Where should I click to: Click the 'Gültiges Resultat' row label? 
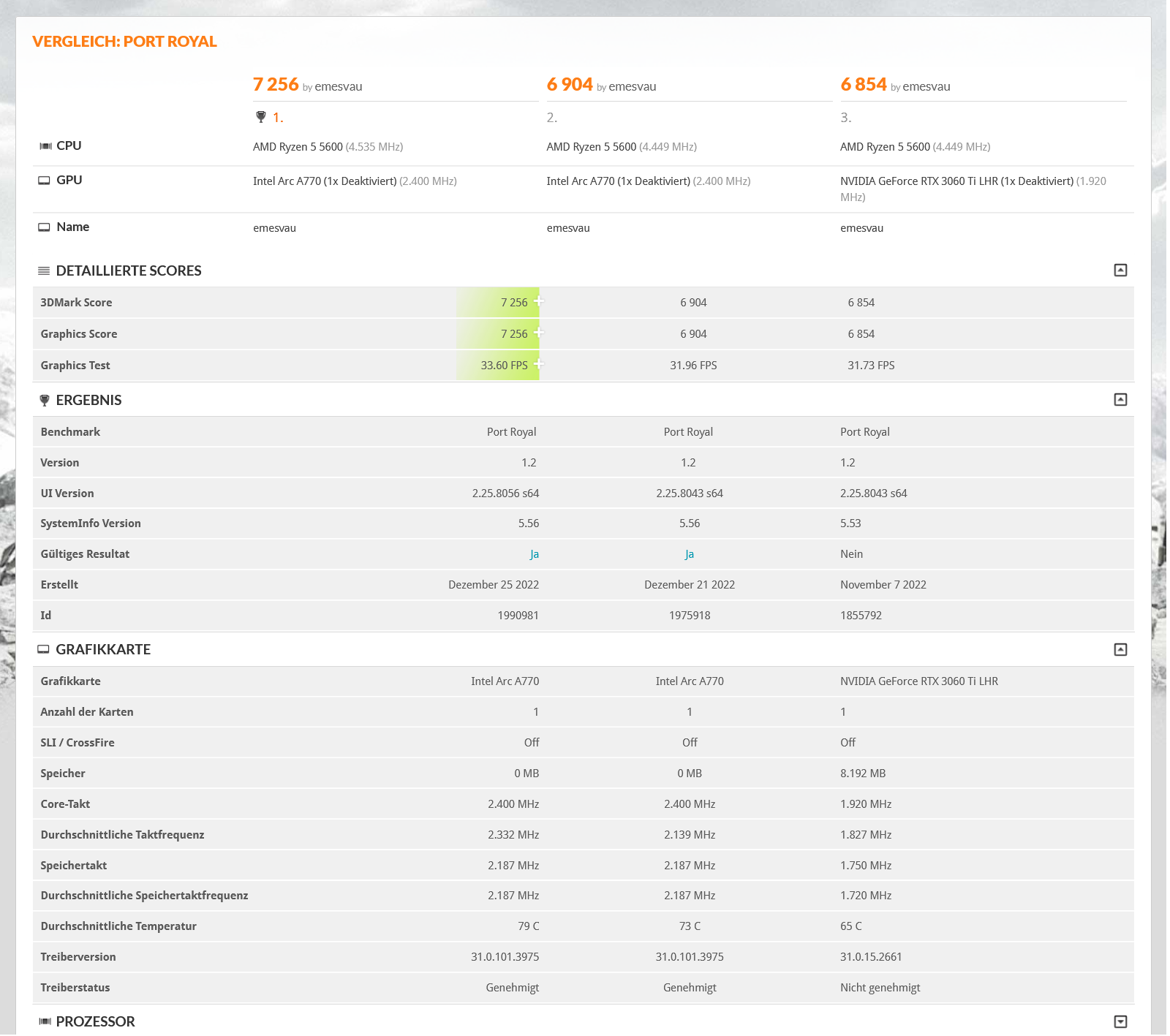(x=85, y=554)
